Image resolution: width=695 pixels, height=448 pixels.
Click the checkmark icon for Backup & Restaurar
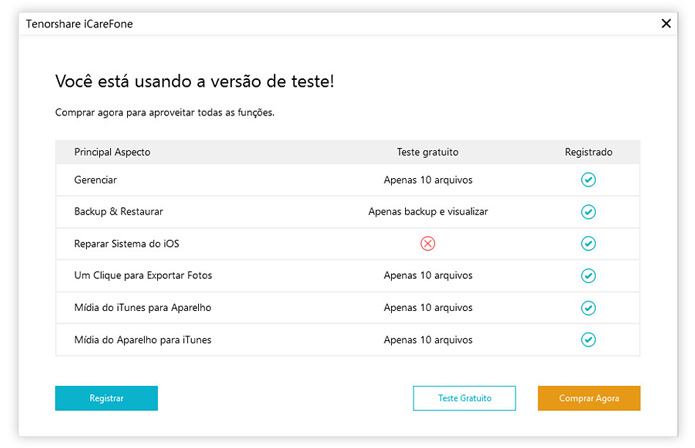point(588,212)
